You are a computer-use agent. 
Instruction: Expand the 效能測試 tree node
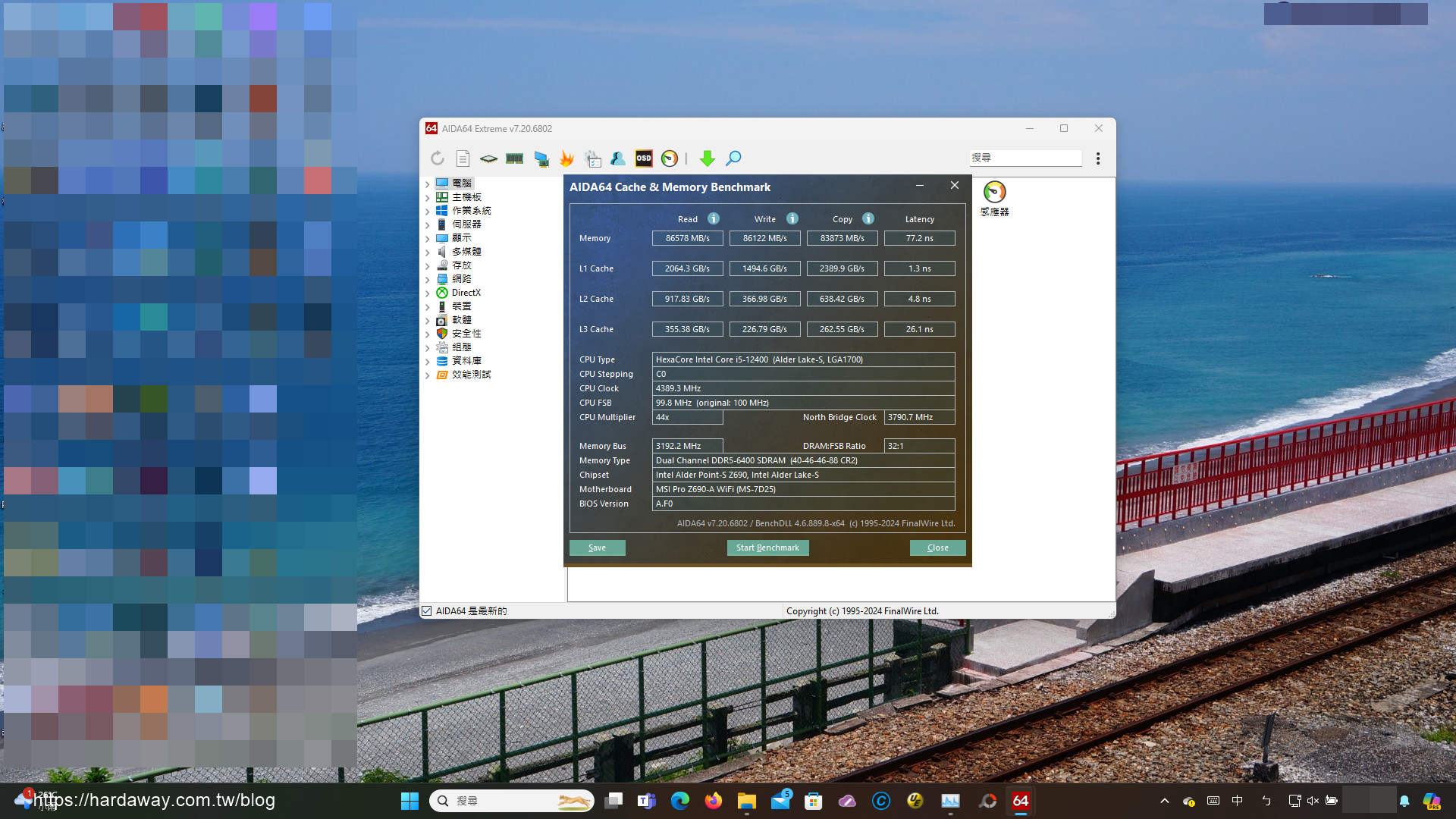tap(428, 375)
